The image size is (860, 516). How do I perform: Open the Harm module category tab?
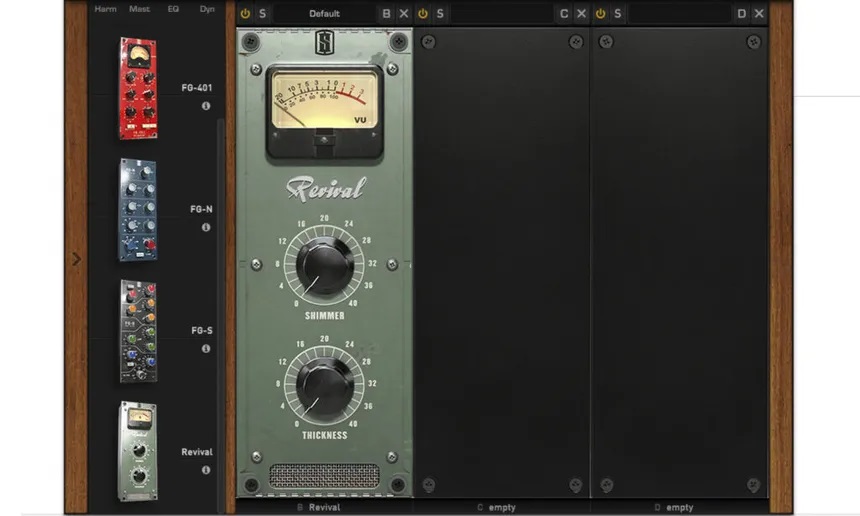coord(105,9)
